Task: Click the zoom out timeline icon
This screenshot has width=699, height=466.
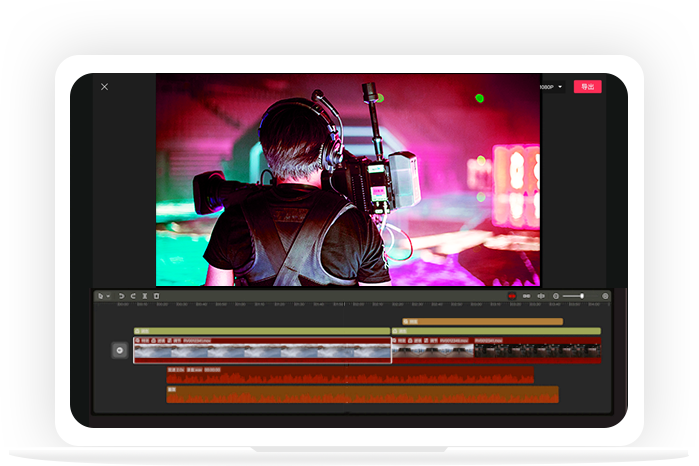Action: click(556, 296)
